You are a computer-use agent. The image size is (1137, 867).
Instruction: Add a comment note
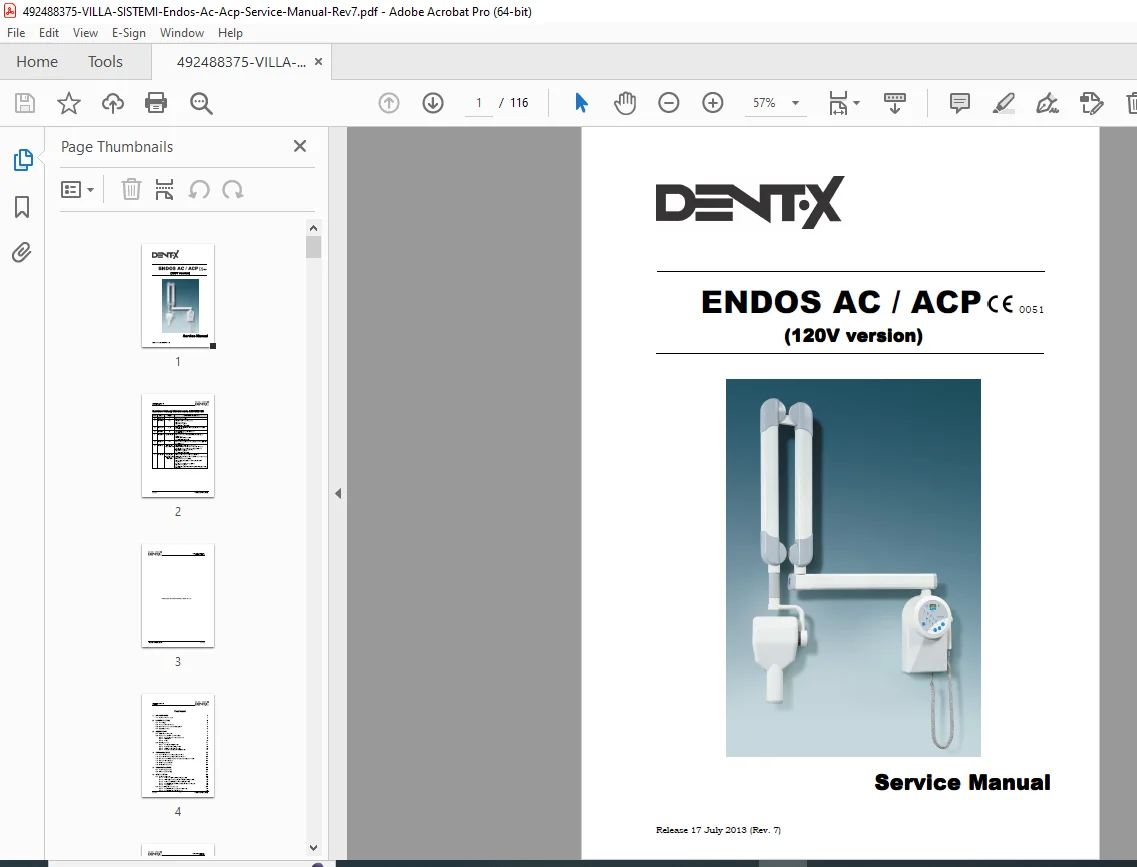click(959, 103)
